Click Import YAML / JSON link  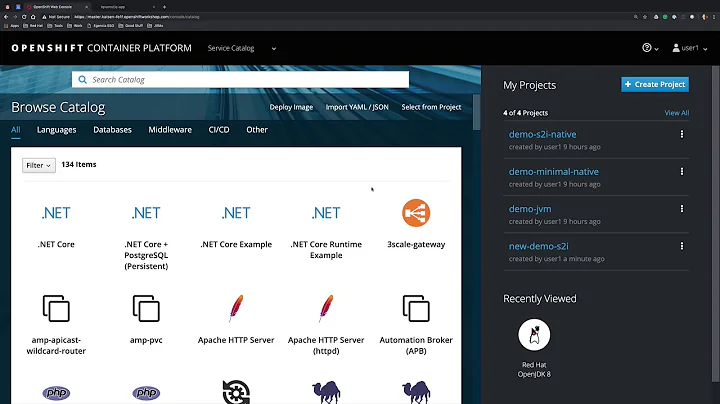[357, 107]
